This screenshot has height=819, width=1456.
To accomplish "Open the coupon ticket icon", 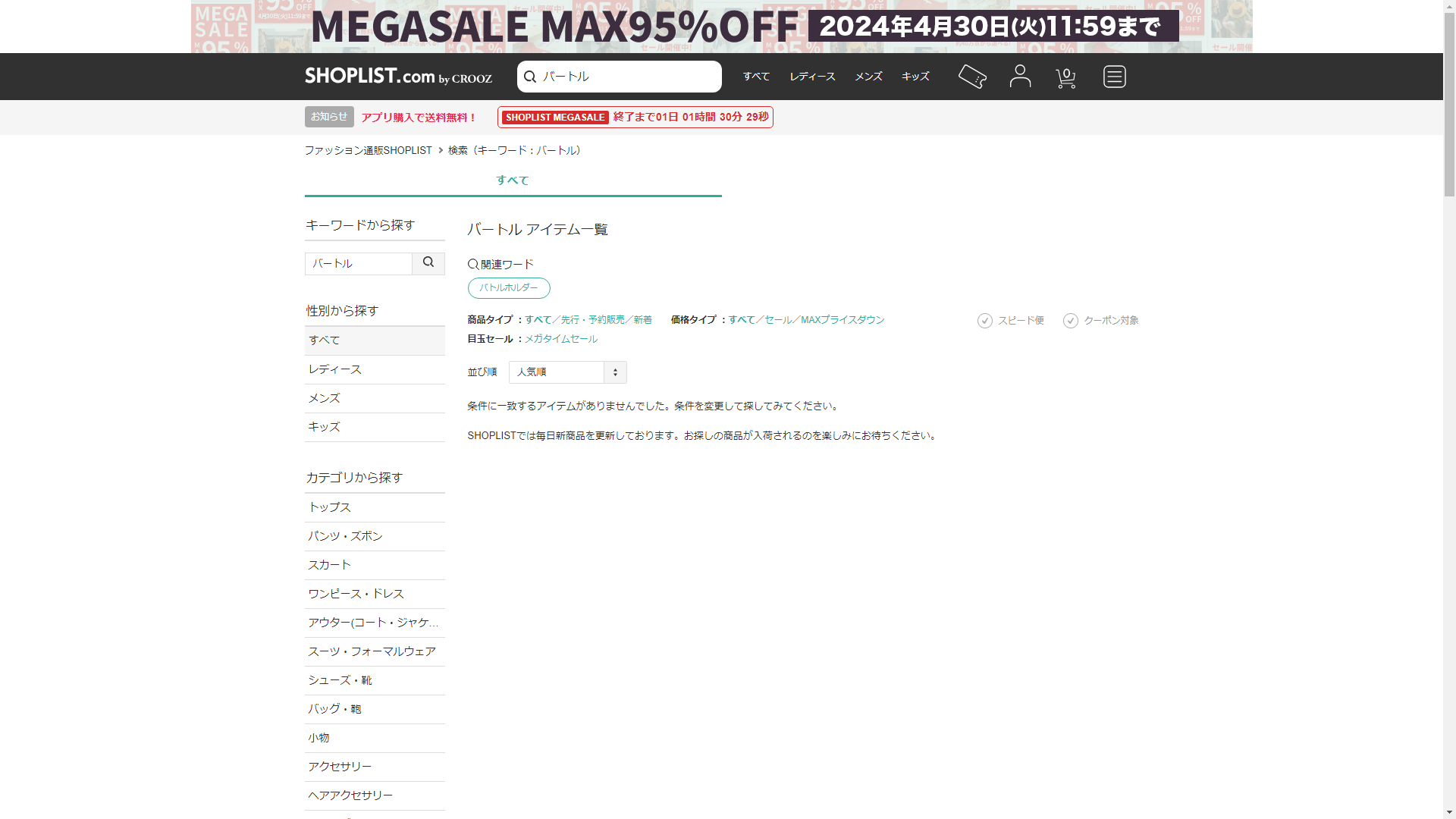I will click(x=972, y=76).
